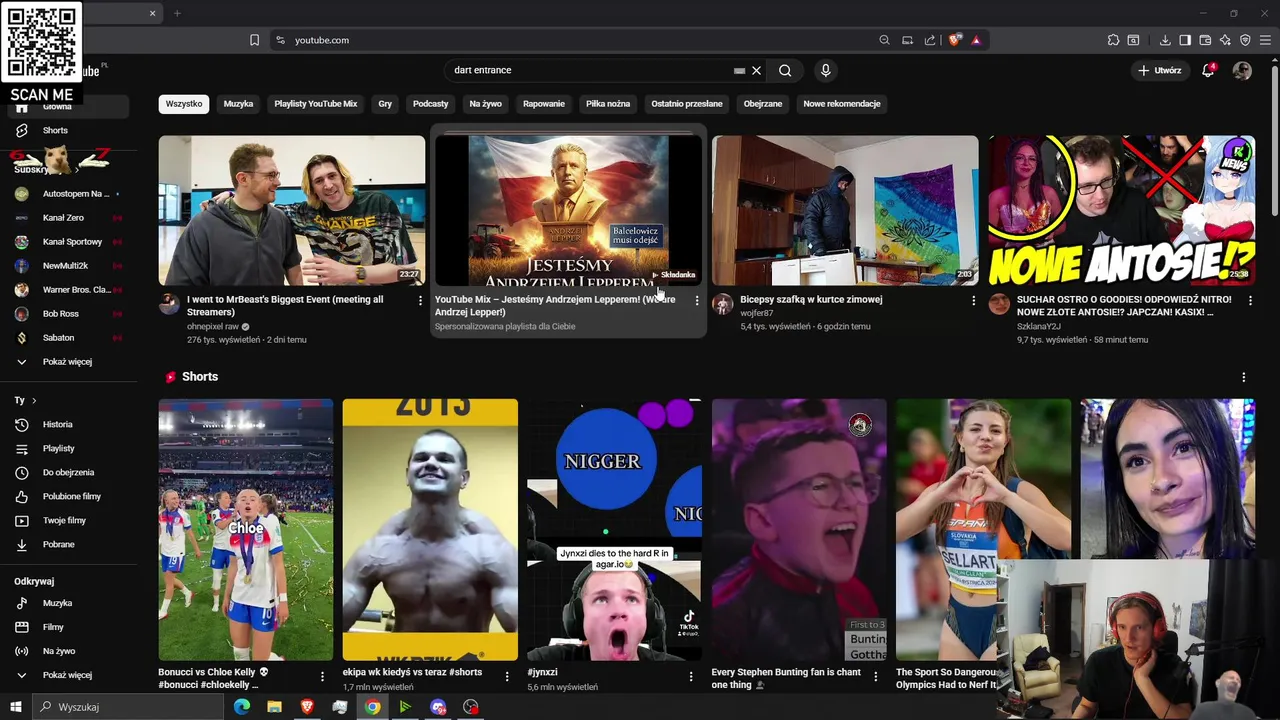The width and height of the screenshot is (1280, 720).
Task: Clear the search box with X
Action: pyautogui.click(x=757, y=70)
